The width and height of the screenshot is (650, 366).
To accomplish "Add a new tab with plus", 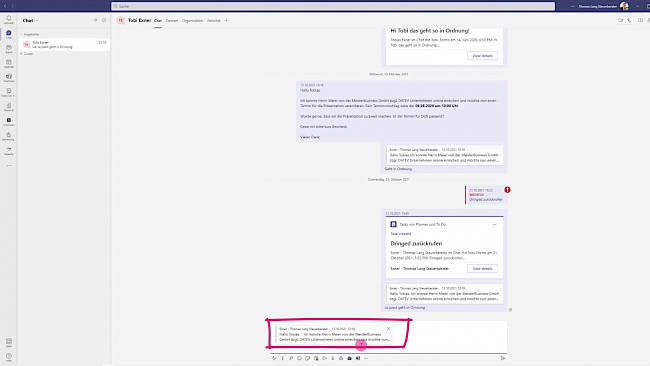I will point(227,20).
